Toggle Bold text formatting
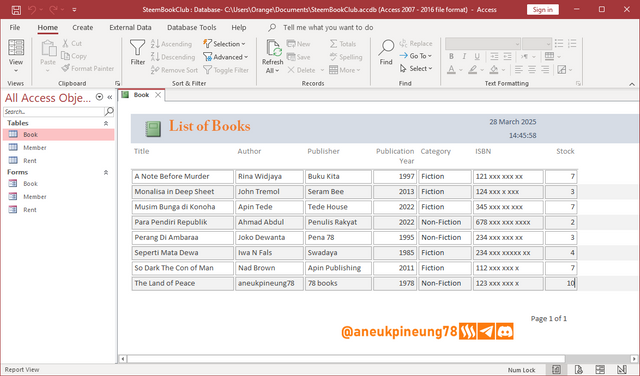Viewport: 640px width, 376px height. tap(451, 56)
